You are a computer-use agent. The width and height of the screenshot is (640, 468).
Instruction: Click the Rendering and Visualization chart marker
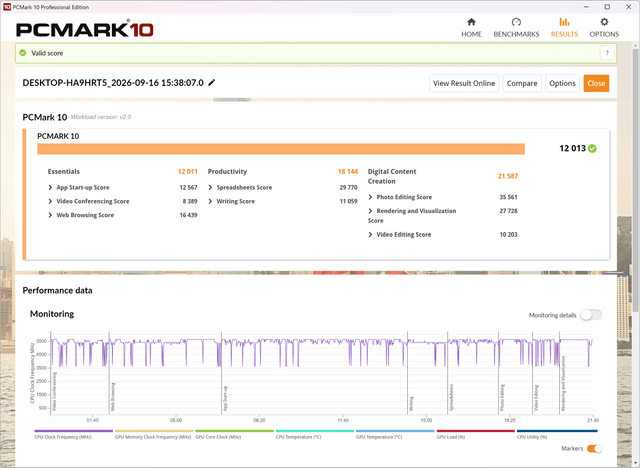point(563,384)
